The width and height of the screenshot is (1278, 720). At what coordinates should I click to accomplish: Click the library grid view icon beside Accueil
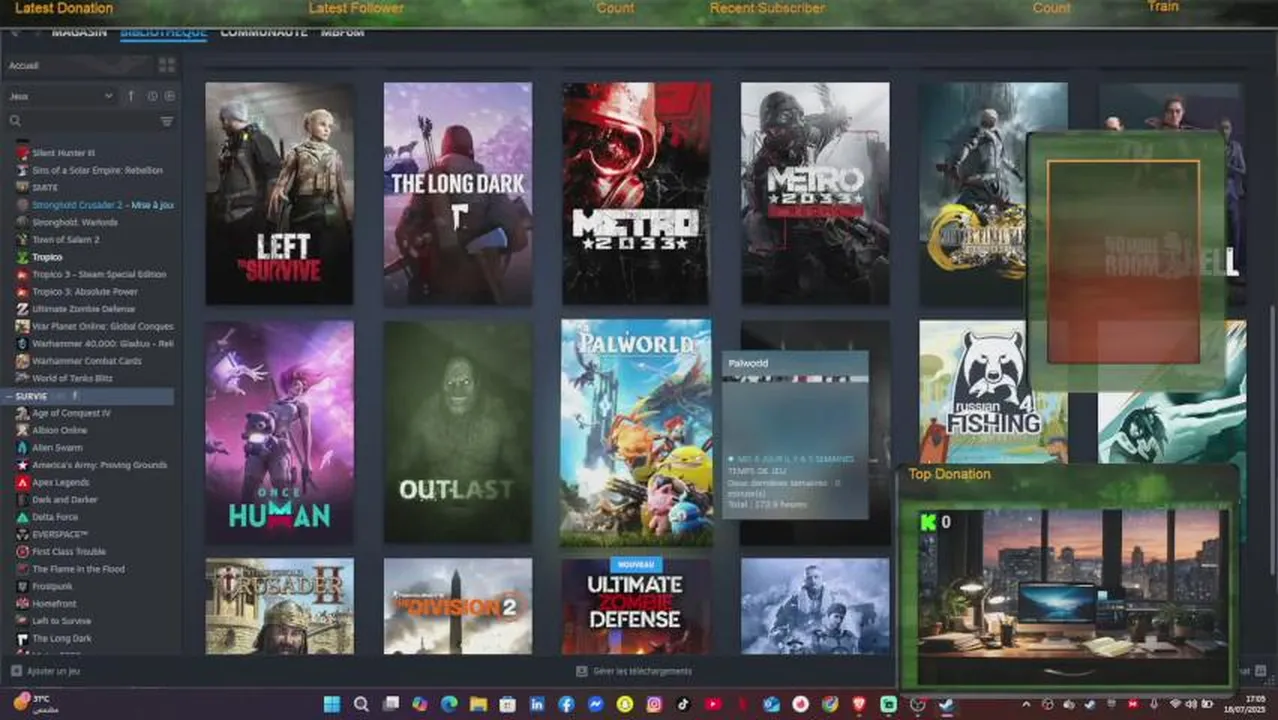coord(166,65)
